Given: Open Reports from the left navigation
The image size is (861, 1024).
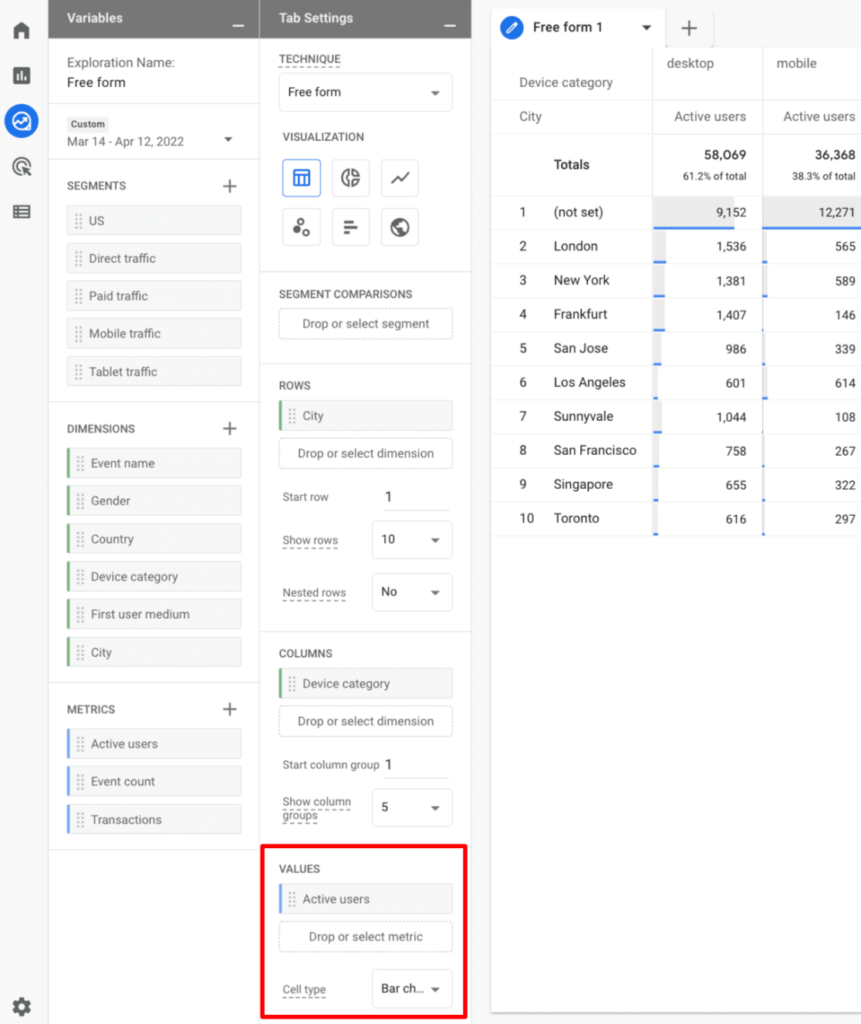Looking at the screenshot, I should [21, 75].
